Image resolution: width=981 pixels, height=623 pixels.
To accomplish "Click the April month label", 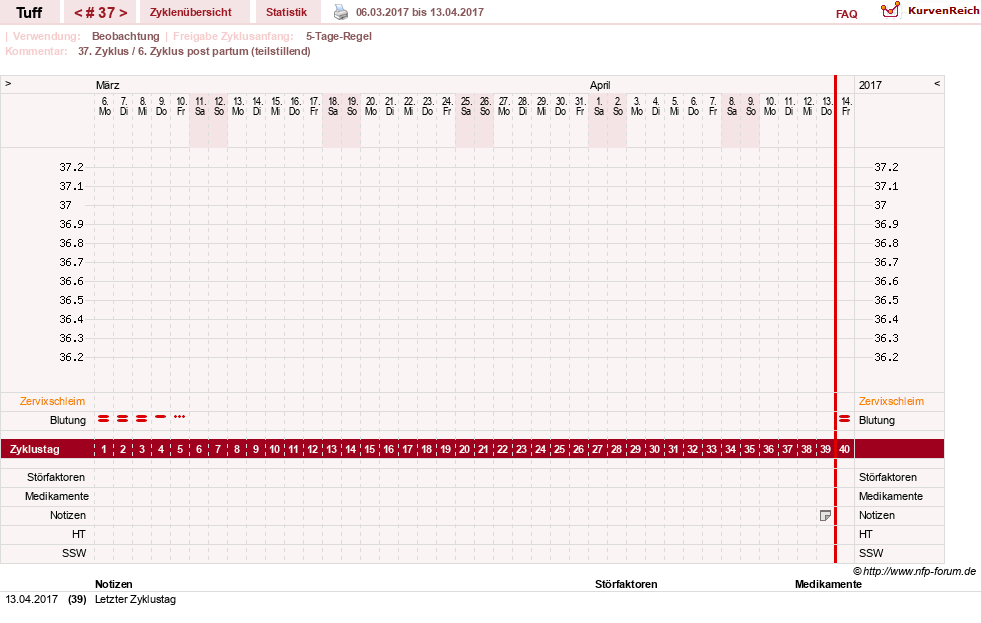I will point(600,85).
